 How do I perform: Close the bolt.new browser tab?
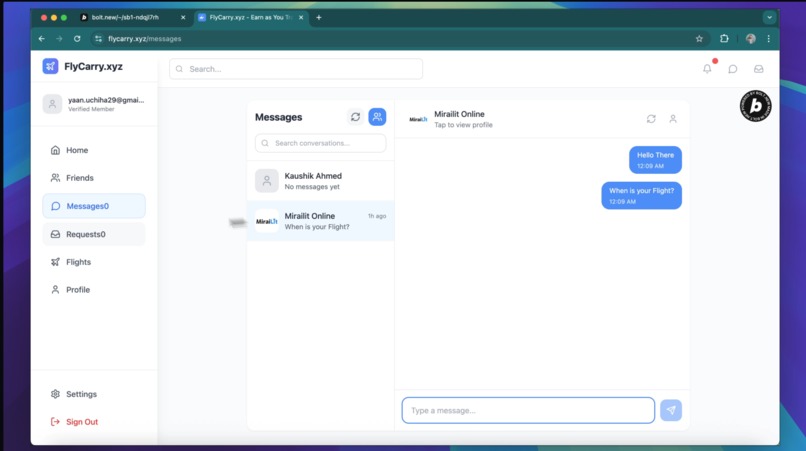pos(183,17)
